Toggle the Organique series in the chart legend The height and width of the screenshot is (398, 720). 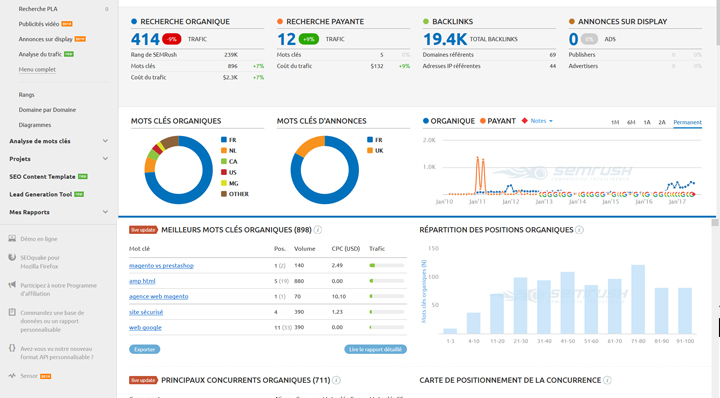[x=449, y=121]
